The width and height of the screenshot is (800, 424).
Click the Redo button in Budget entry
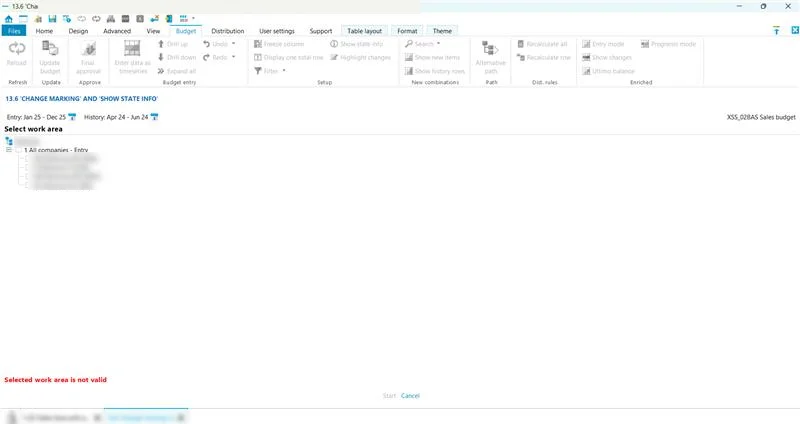215,58
